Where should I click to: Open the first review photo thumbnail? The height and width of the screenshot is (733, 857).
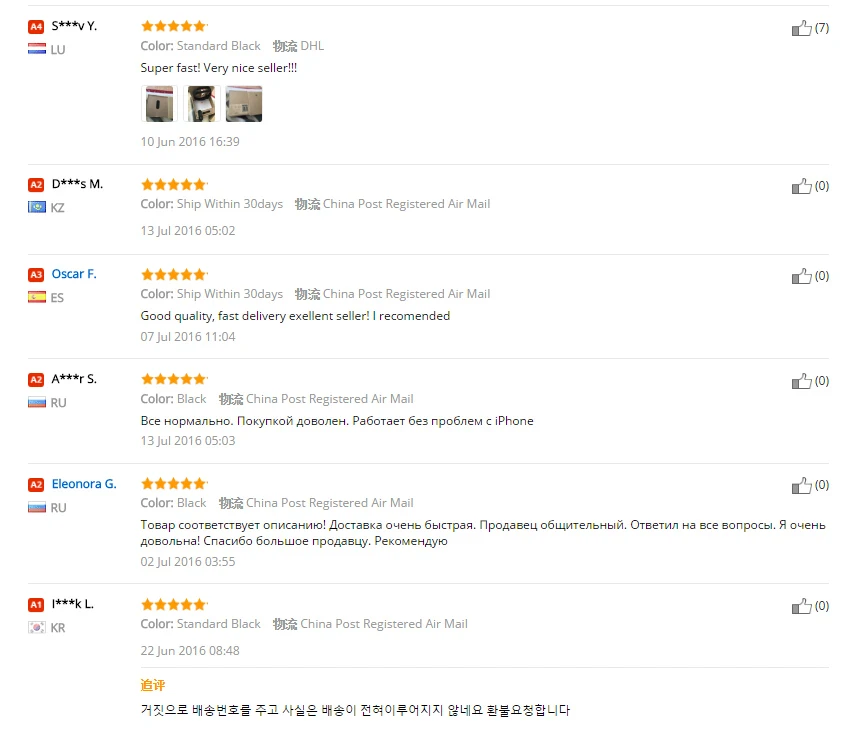[x=158, y=104]
